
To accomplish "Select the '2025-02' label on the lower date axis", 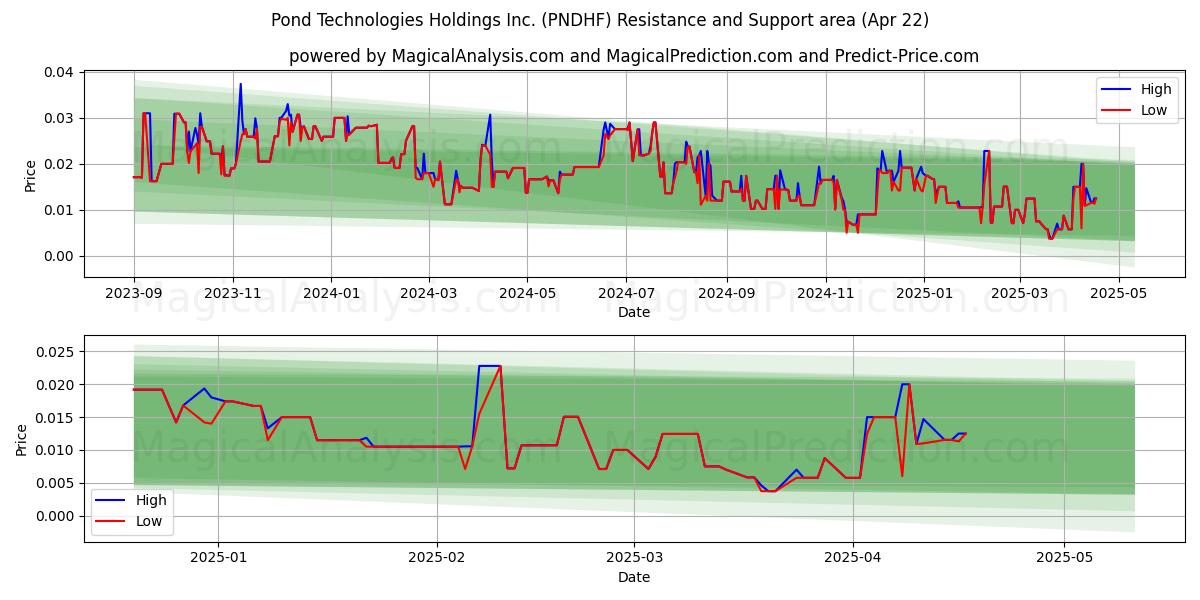I will (438, 560).
